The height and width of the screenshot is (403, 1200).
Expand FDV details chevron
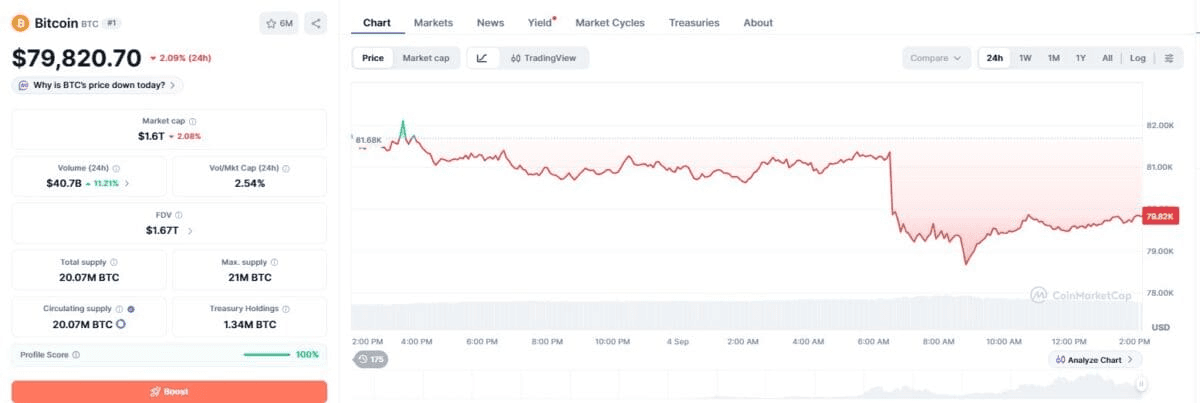[190, 230]
